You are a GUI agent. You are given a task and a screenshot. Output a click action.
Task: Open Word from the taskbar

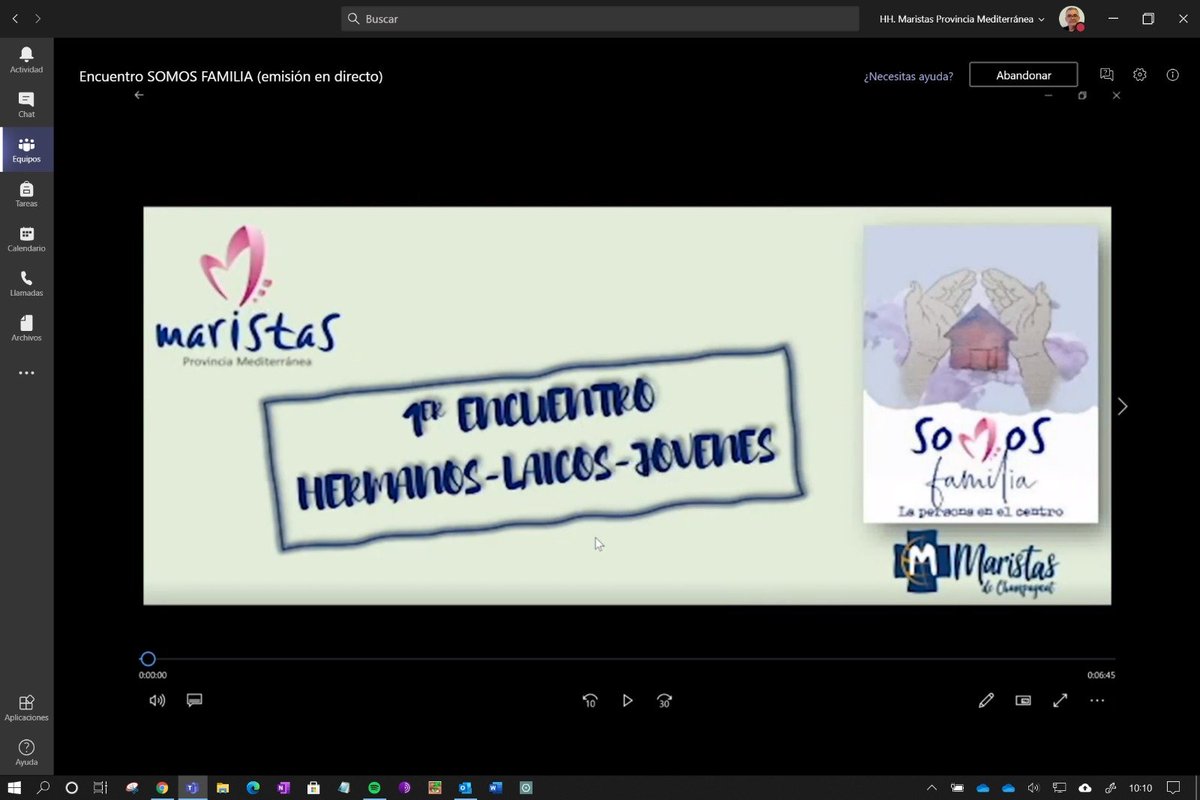tap(495, 787)
